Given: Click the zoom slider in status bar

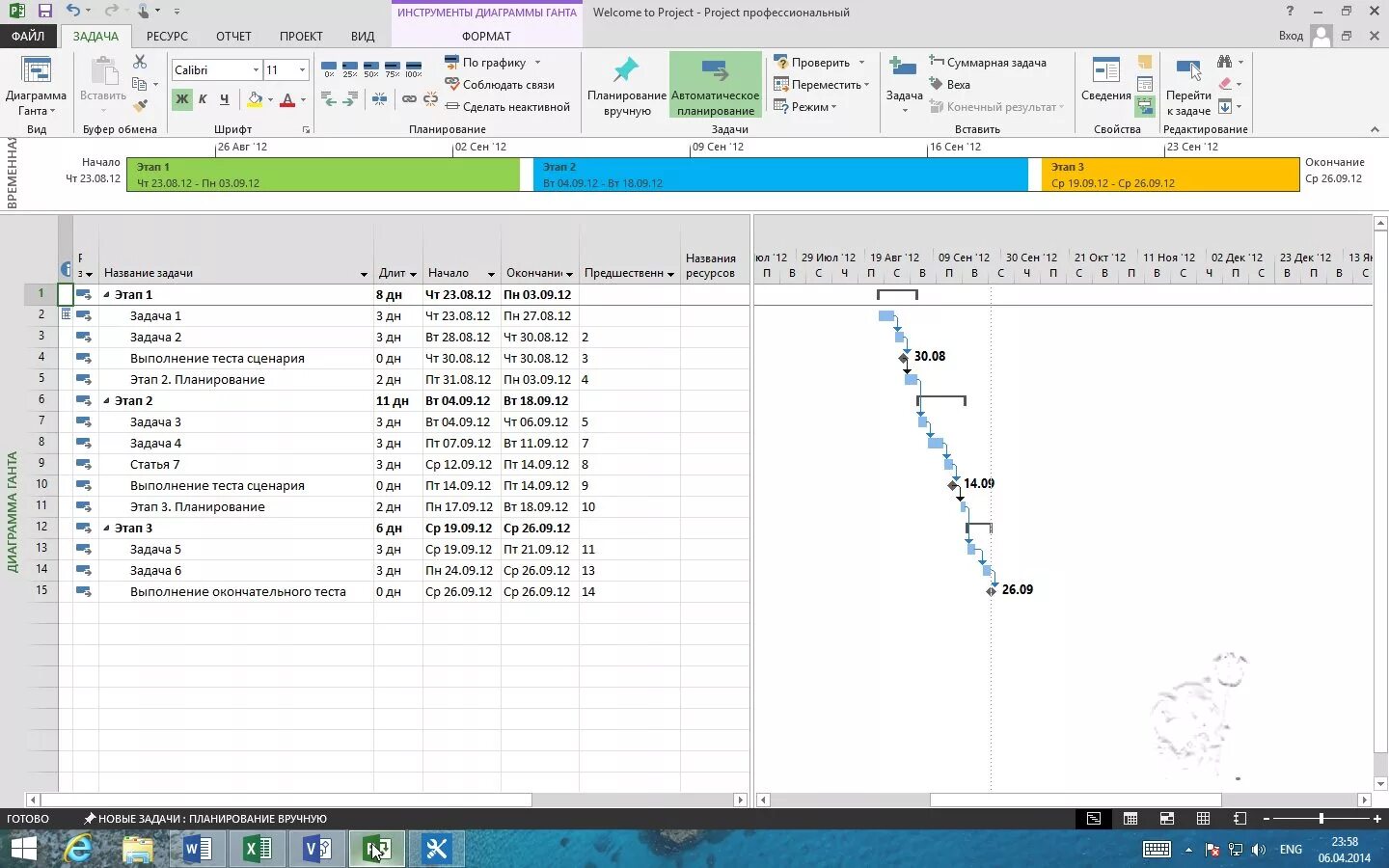Looking at the screenshot, I should [1321, 818].
